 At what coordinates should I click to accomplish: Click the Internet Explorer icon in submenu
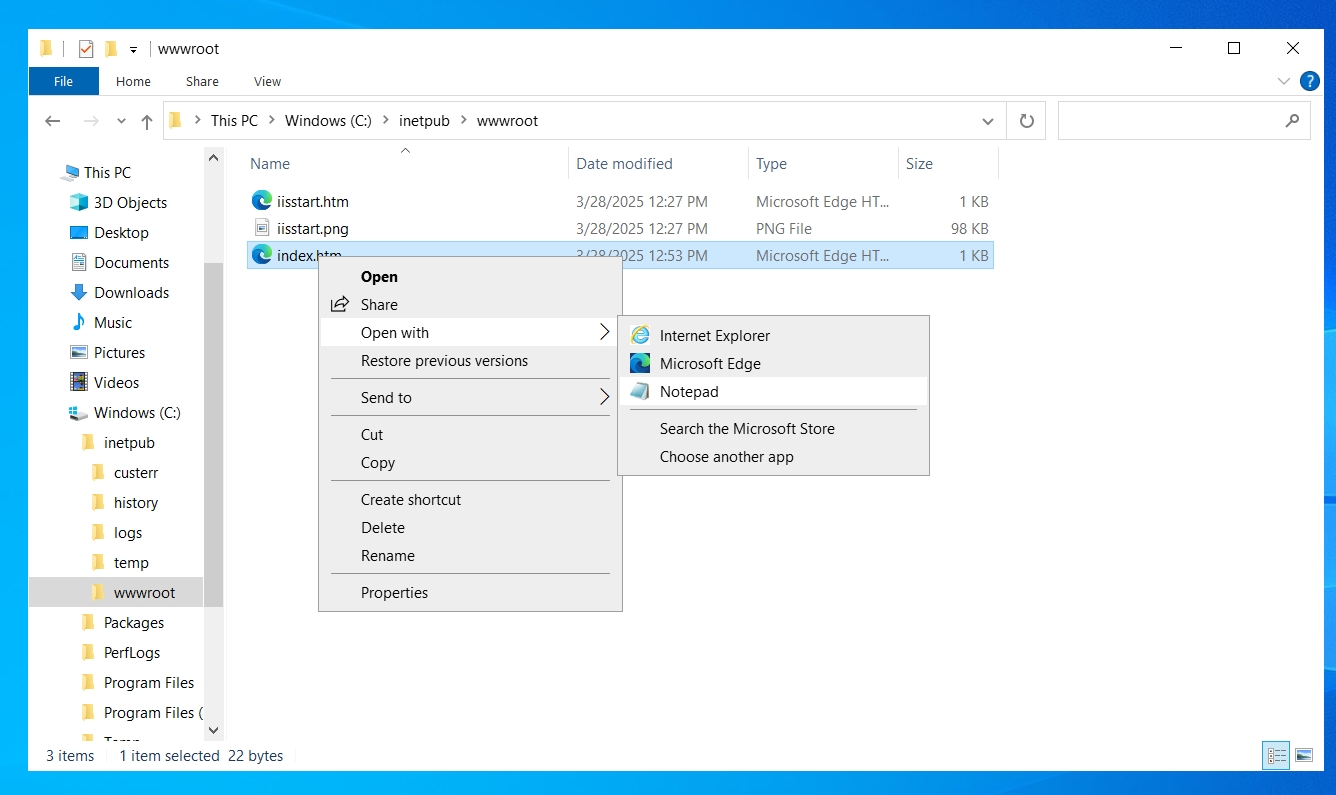click(x=640, y=336)
